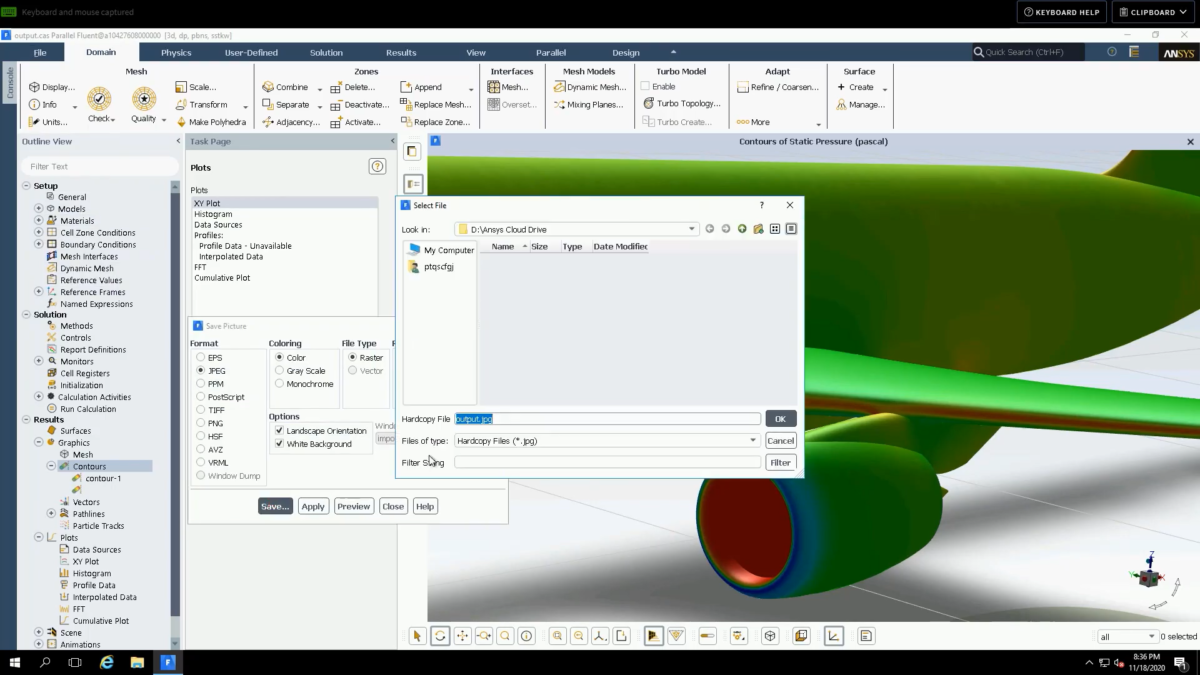
Task: Open Internet Explorer from the taskbar
Action: tap(107, 662)
